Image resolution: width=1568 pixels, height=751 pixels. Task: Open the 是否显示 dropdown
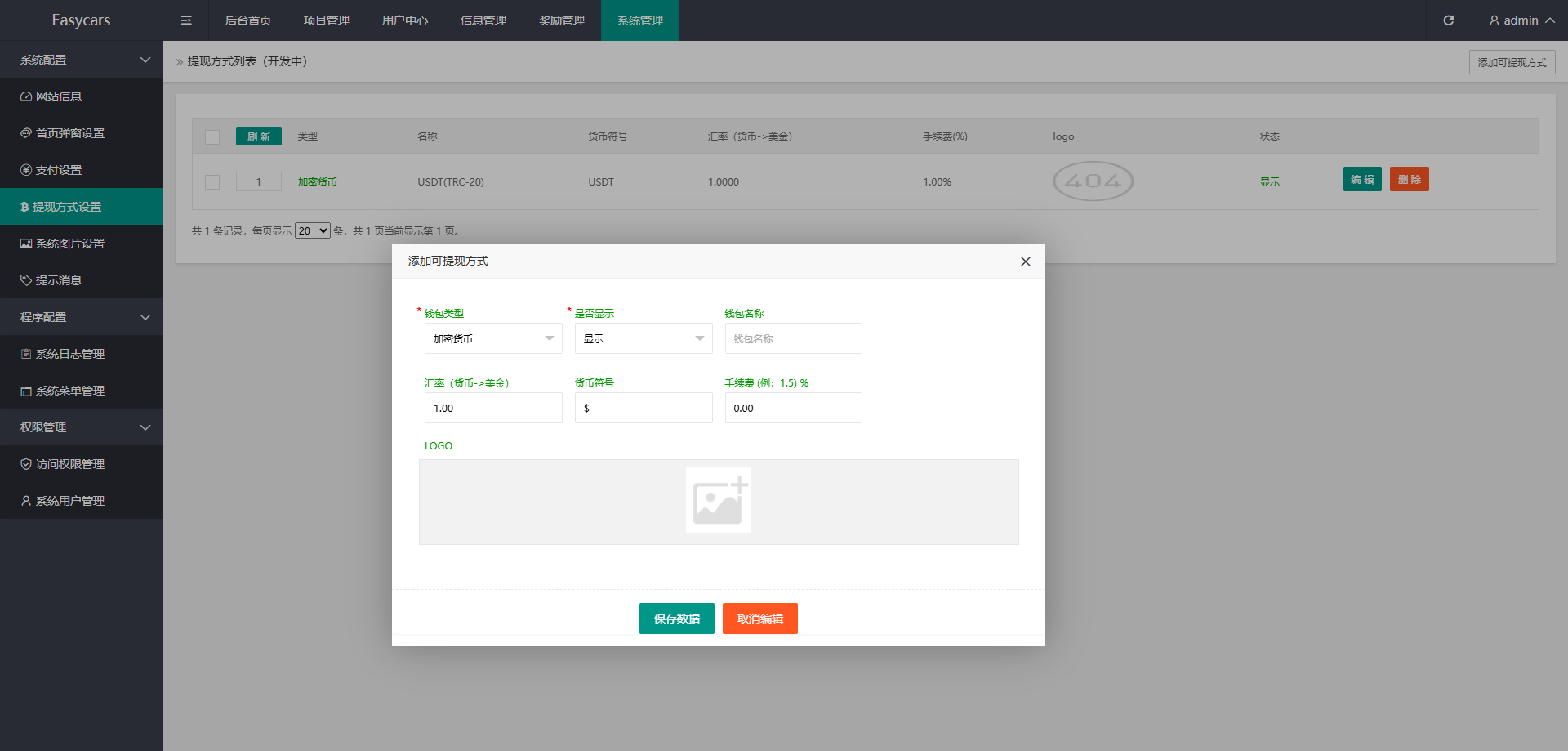tap(643, 338)
